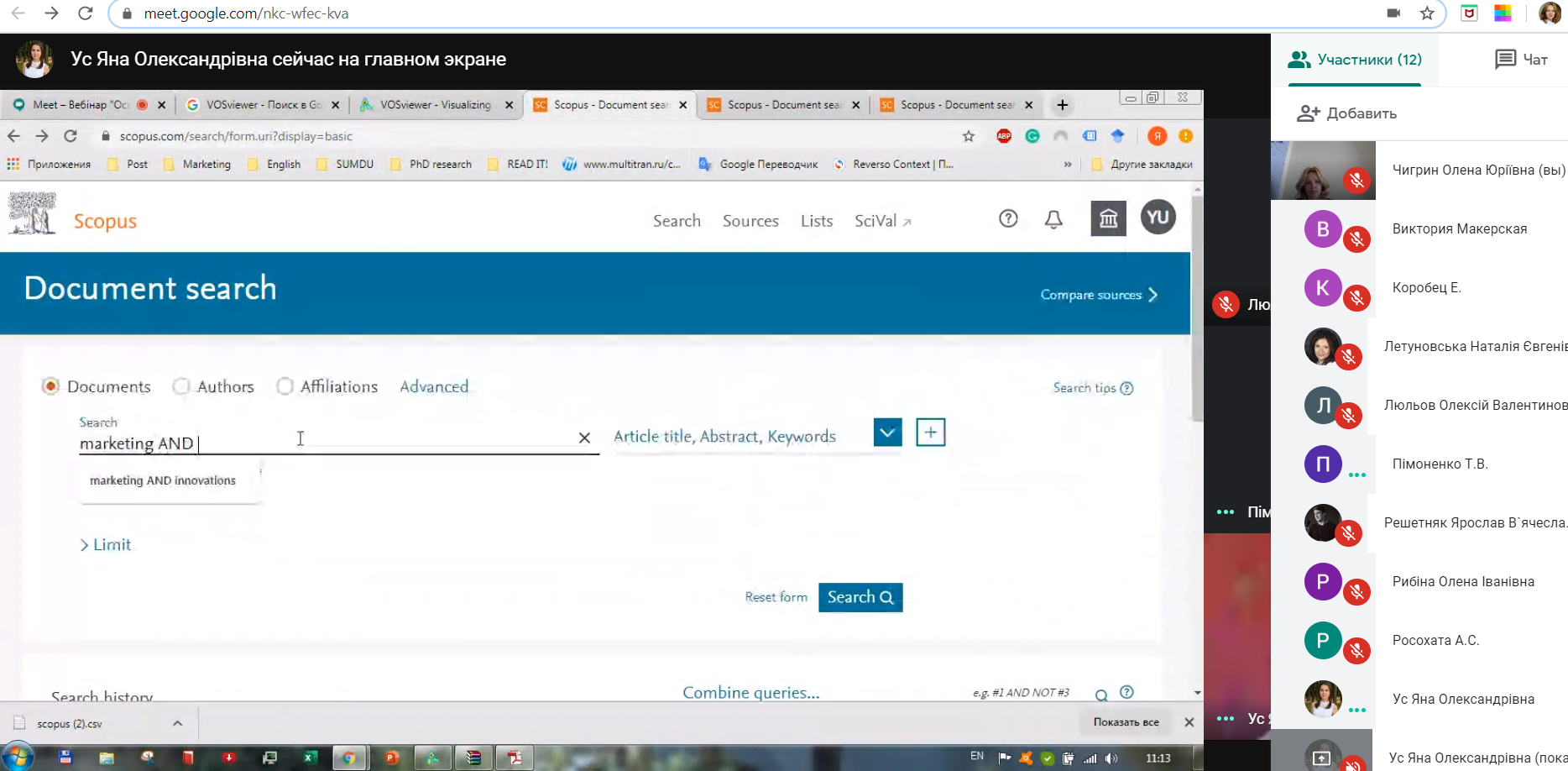1568x771 pixels.
Task: Open Scopus help question mark icon
Action: coord(1008,219)
